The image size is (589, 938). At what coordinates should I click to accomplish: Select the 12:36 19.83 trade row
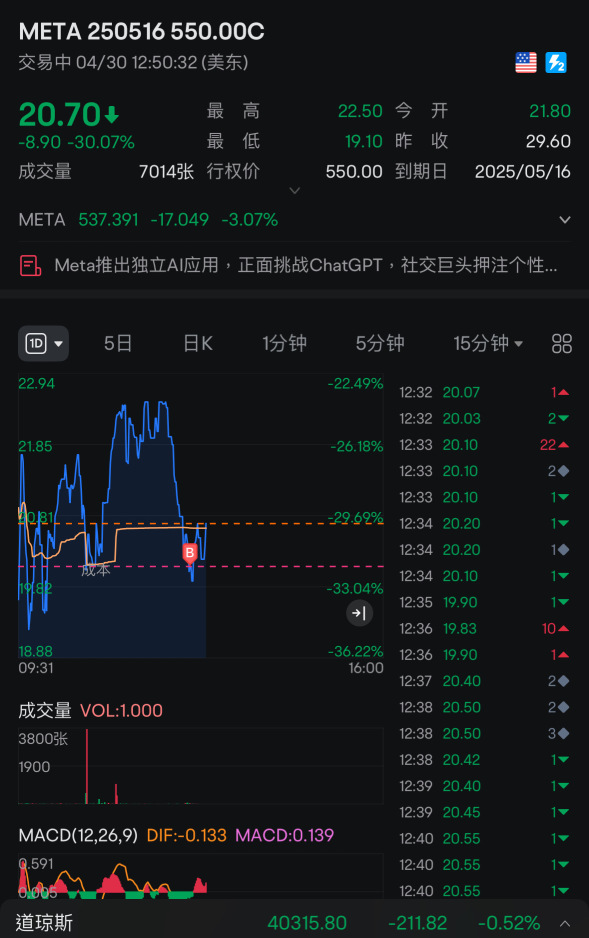484,629
